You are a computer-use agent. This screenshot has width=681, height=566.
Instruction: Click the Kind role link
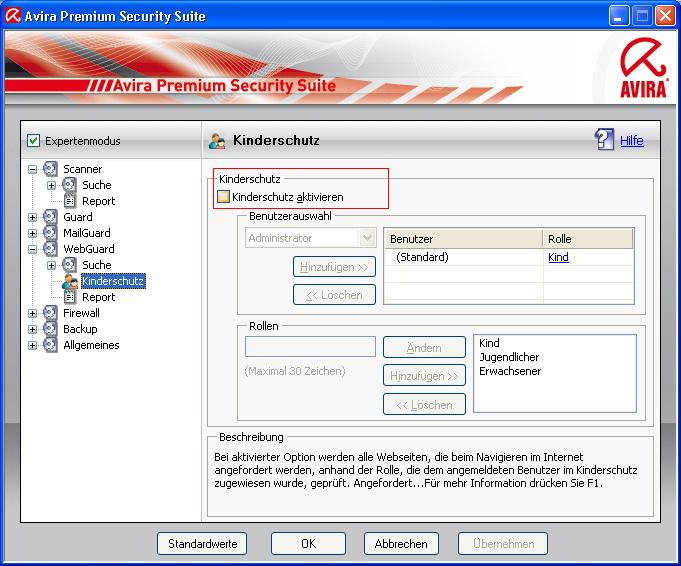tap(558, 257)
